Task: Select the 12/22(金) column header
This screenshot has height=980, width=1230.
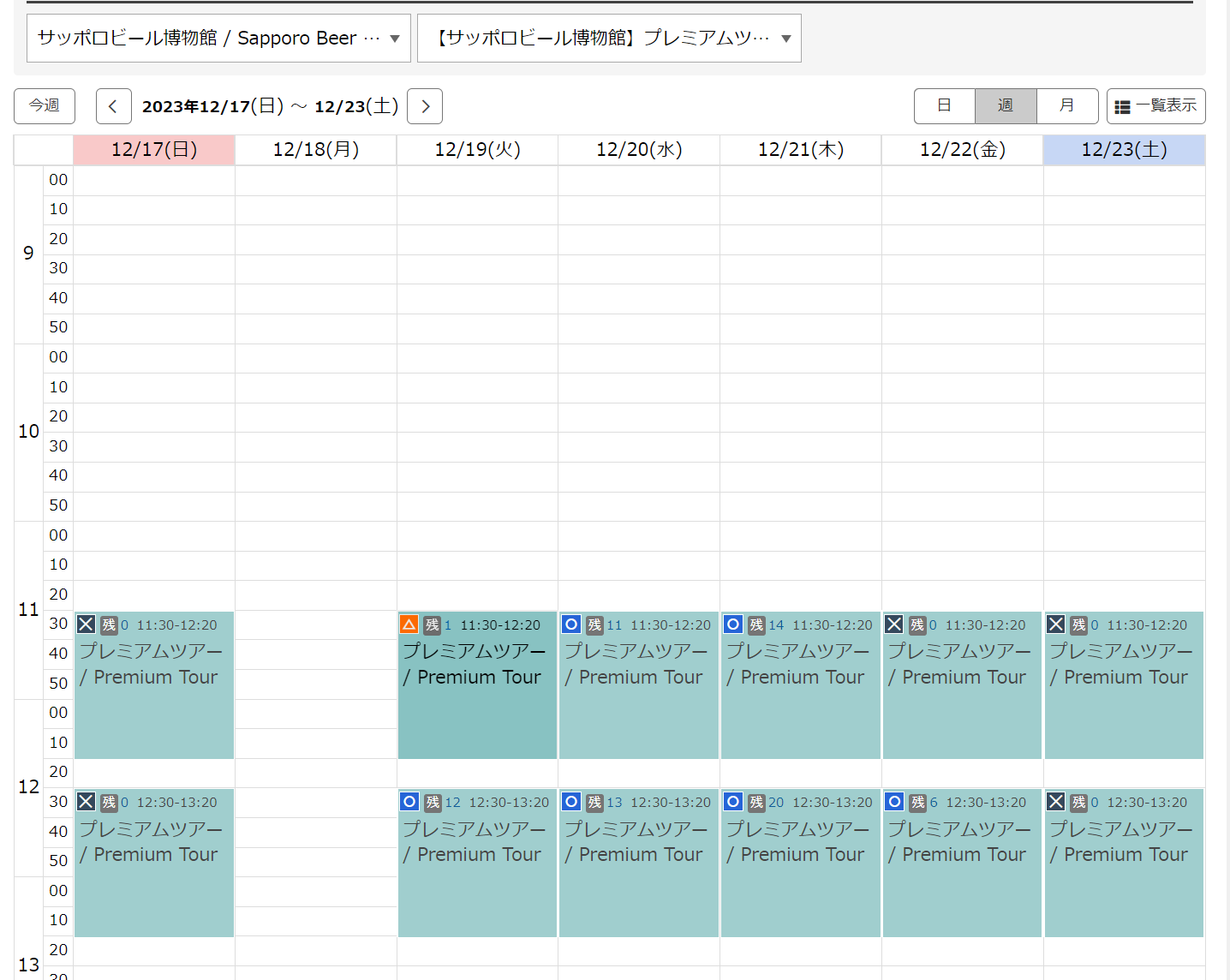Action: coord(963,150)
